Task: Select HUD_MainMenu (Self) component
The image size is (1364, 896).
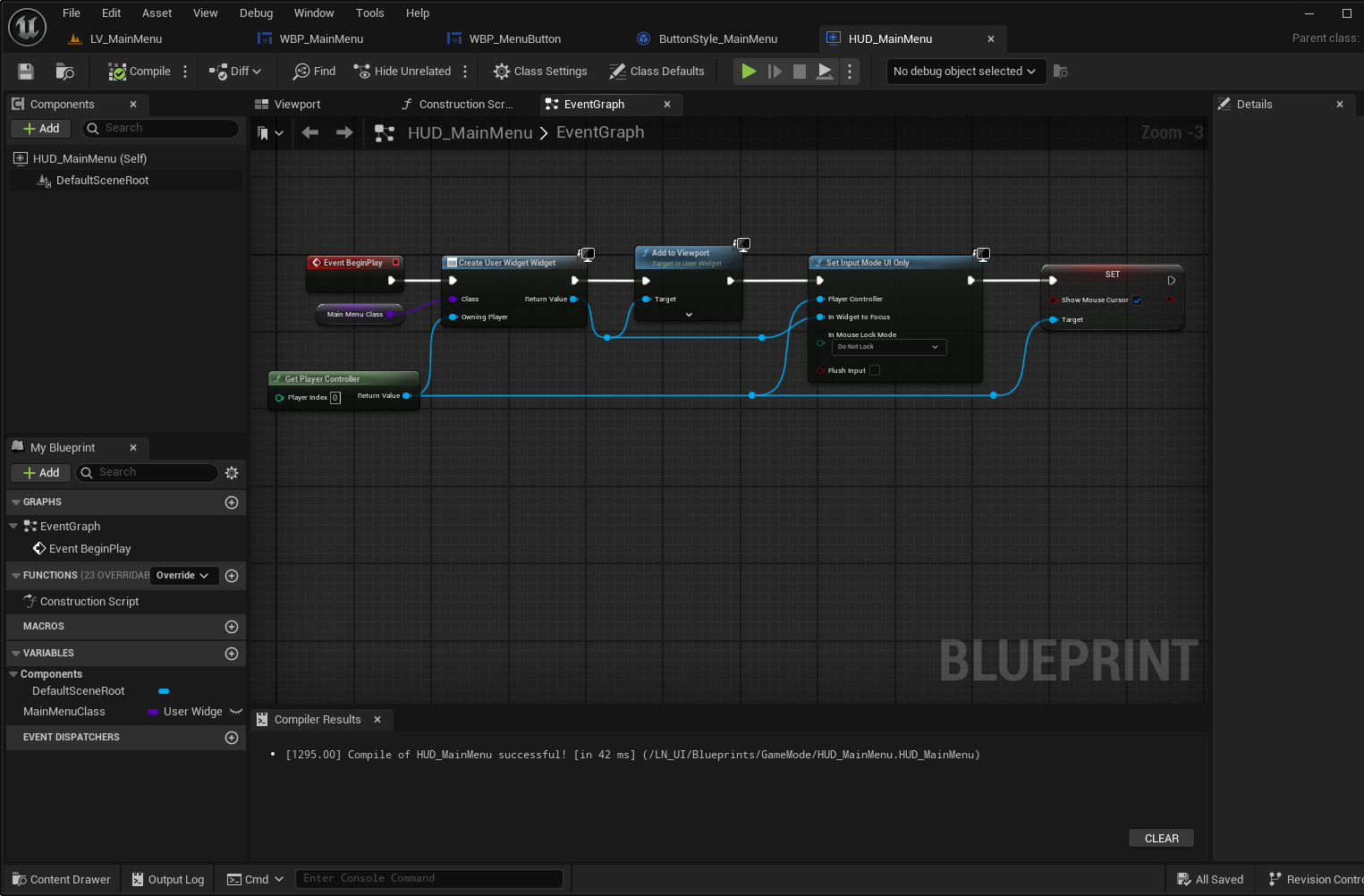Action: coord(89,159)
